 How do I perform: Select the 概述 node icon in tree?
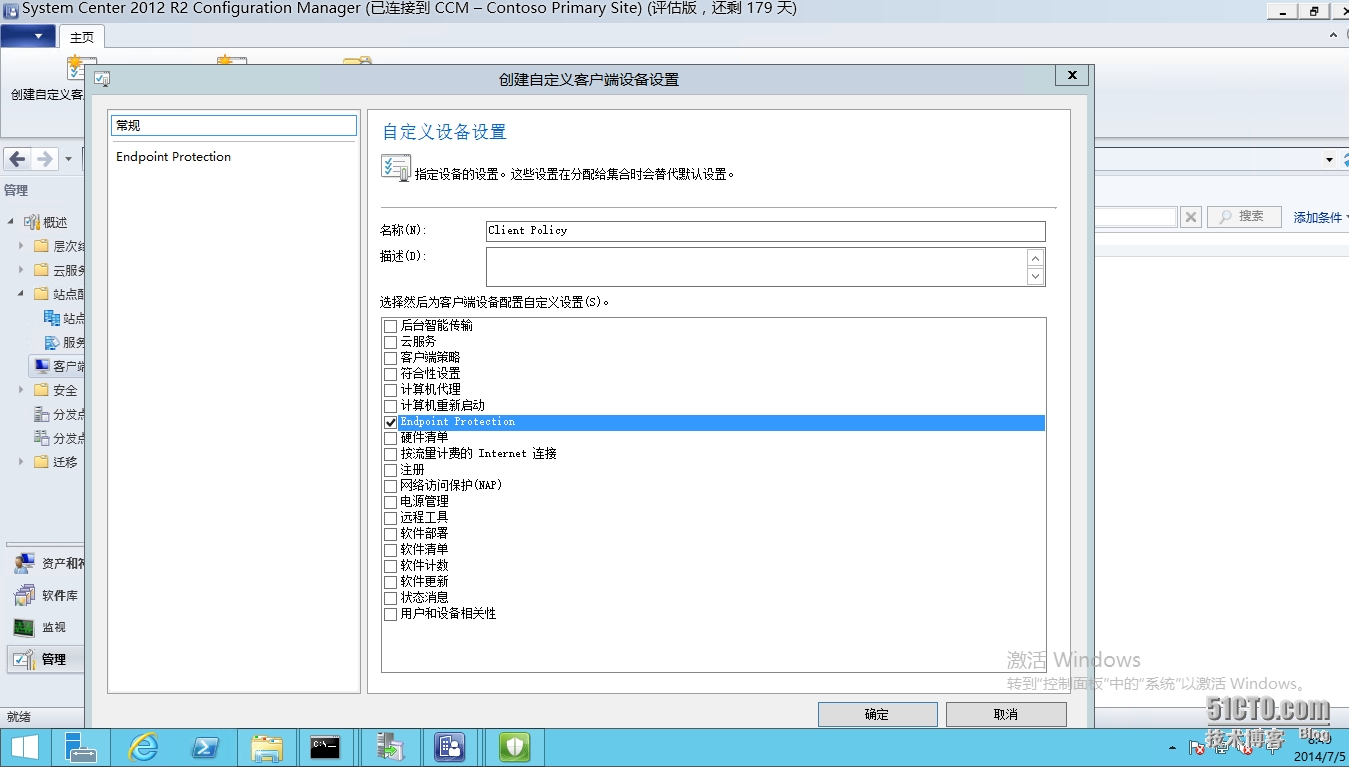[31, 222]
